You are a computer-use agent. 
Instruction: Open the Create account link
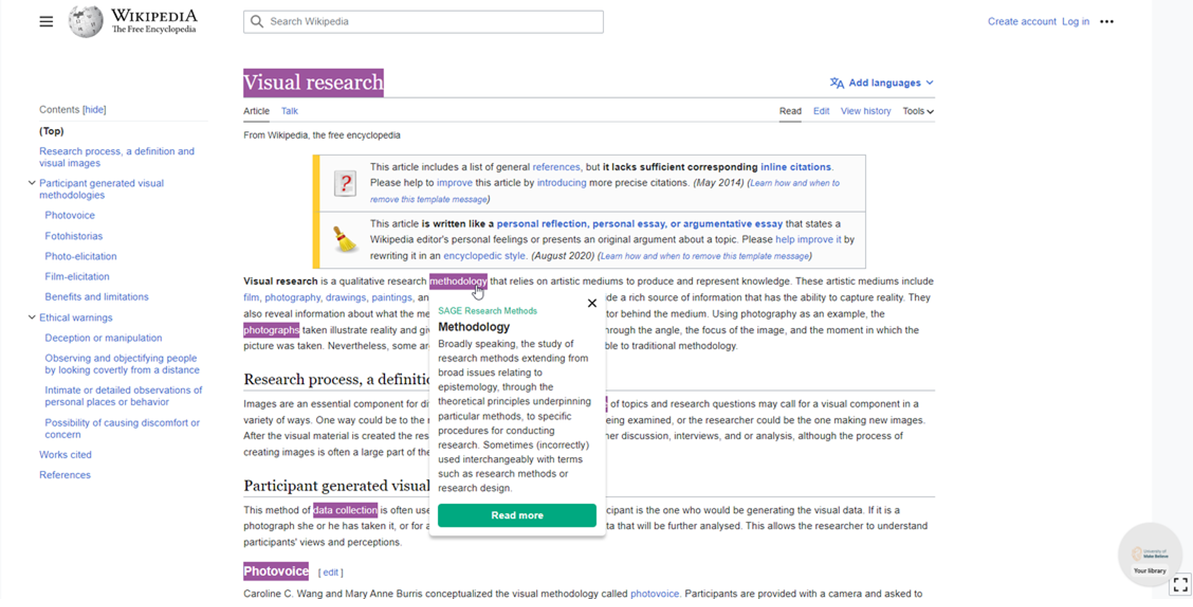(1022, 21)
